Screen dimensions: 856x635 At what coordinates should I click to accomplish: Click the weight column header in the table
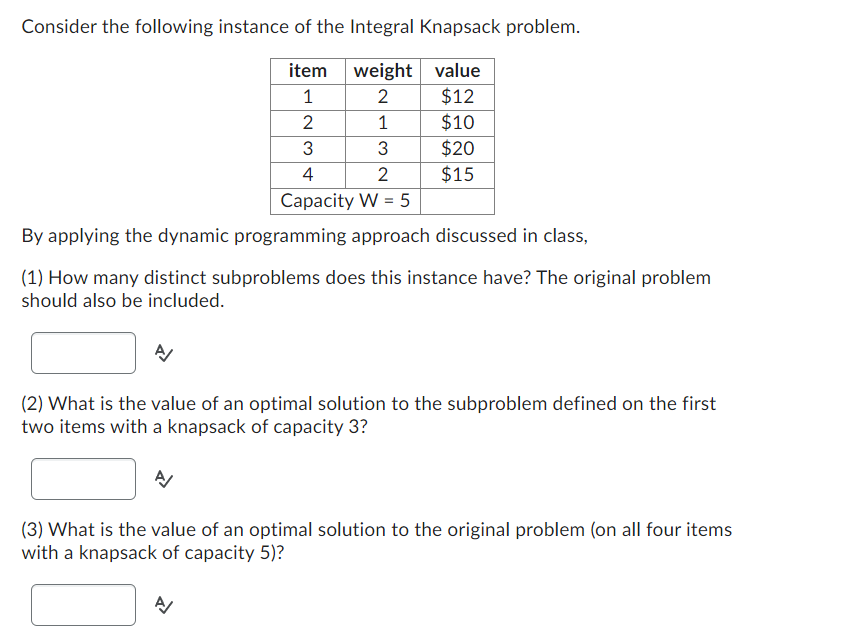click(x=381, y=70)
